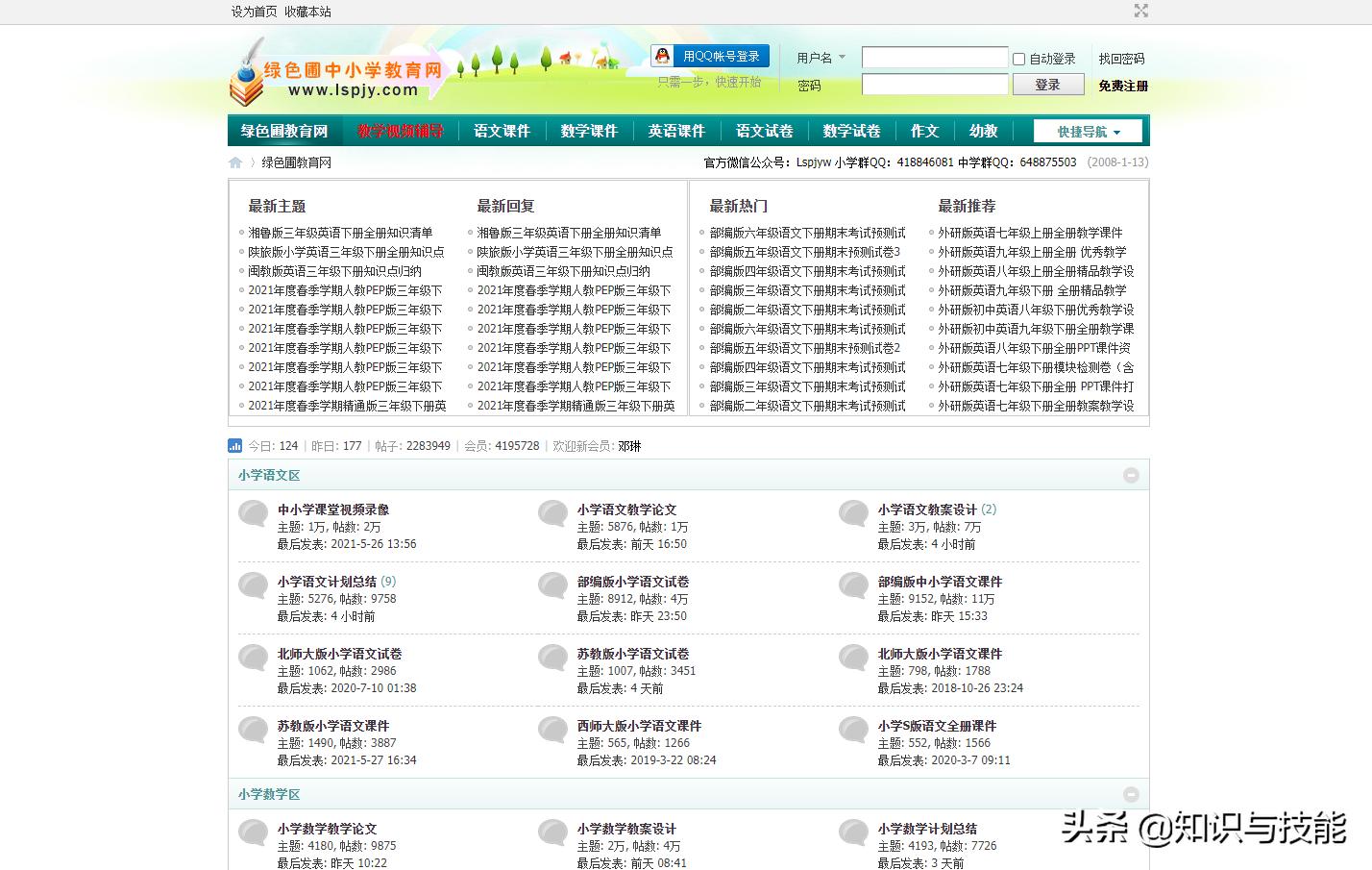This screenshot has height=870, width=1372.
Task: Click the bar-chart statistics icon beside 今日
Action: (234, 445)
